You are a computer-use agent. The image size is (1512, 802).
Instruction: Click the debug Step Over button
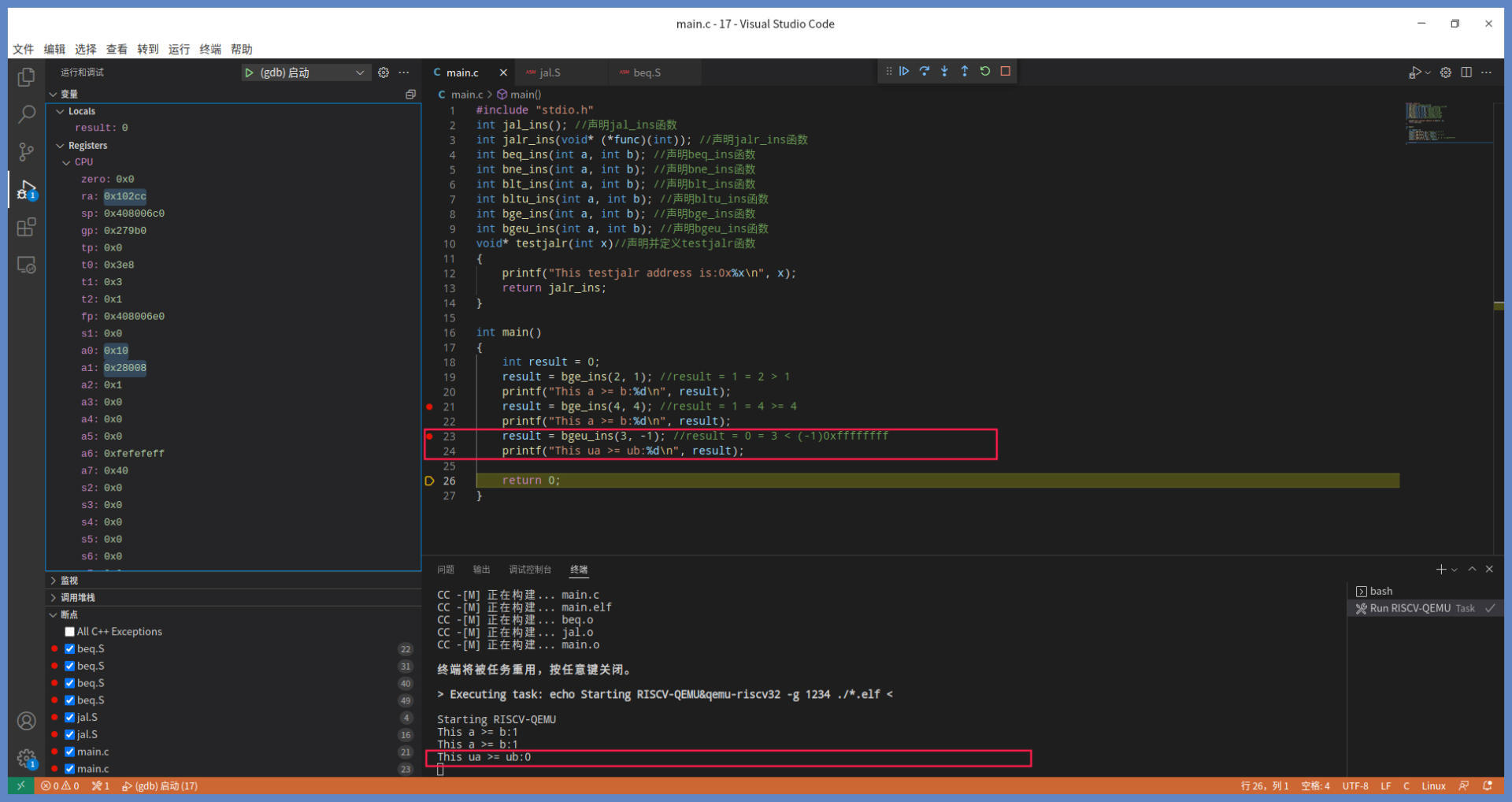[925, 71]
